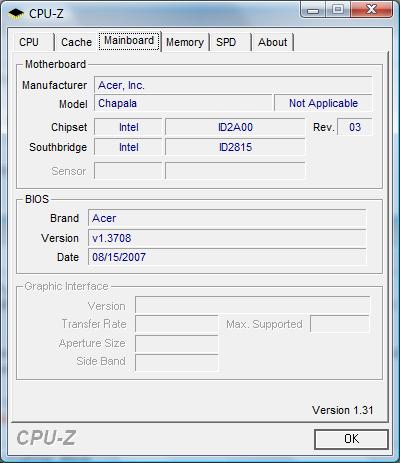
Task: Click the southbridge ID2815 field
Action: [235, 147]
